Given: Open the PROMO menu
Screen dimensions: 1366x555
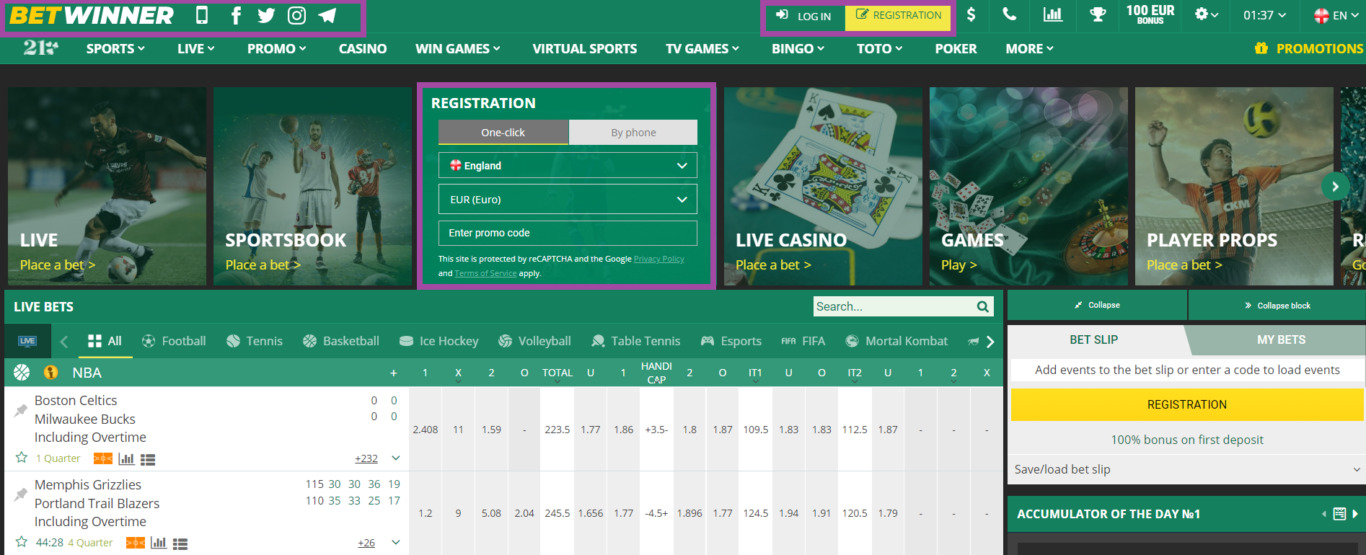Looking at the screenshot, I should (277, 48).
